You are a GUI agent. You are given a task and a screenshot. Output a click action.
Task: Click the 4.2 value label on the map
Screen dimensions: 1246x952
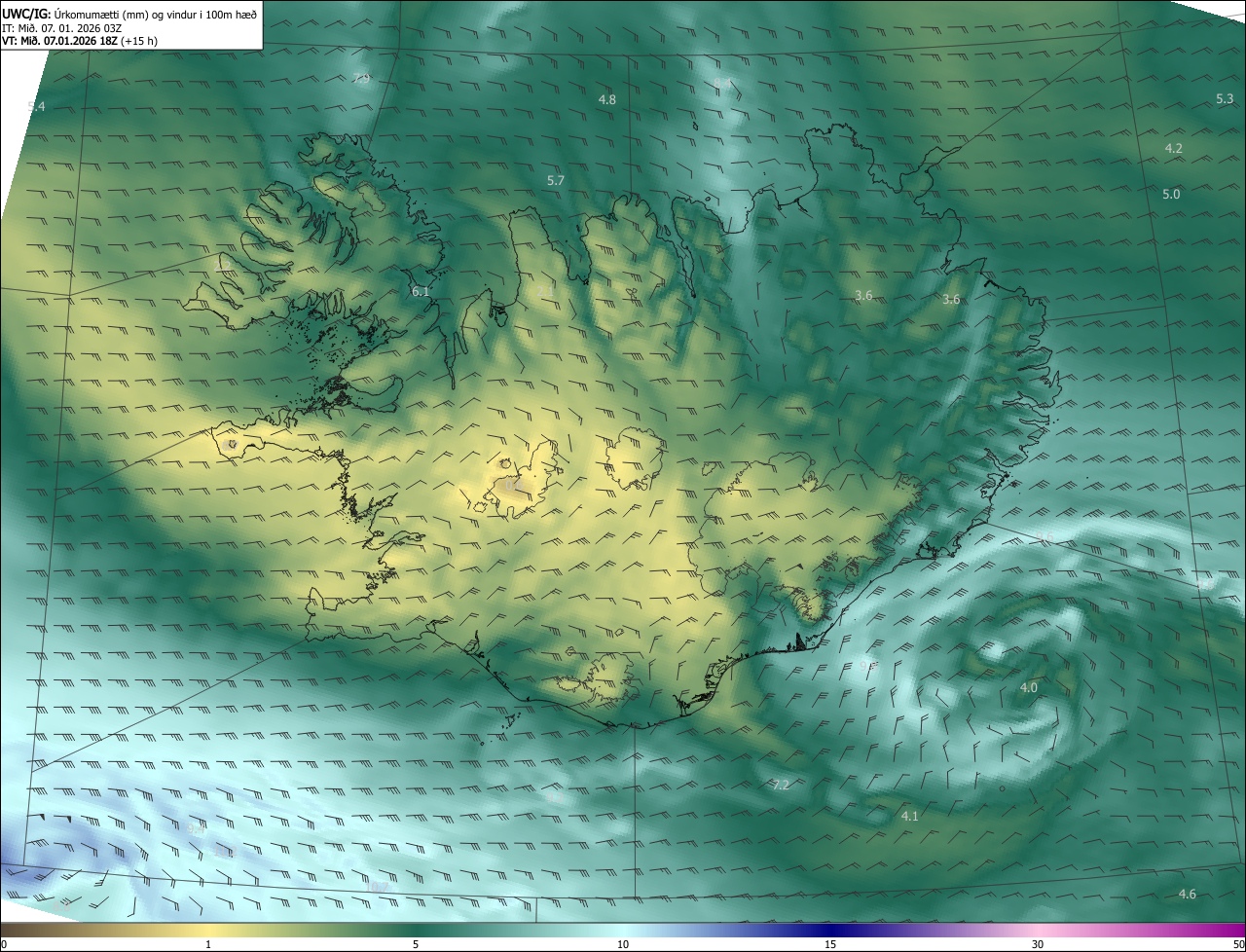1173,149
